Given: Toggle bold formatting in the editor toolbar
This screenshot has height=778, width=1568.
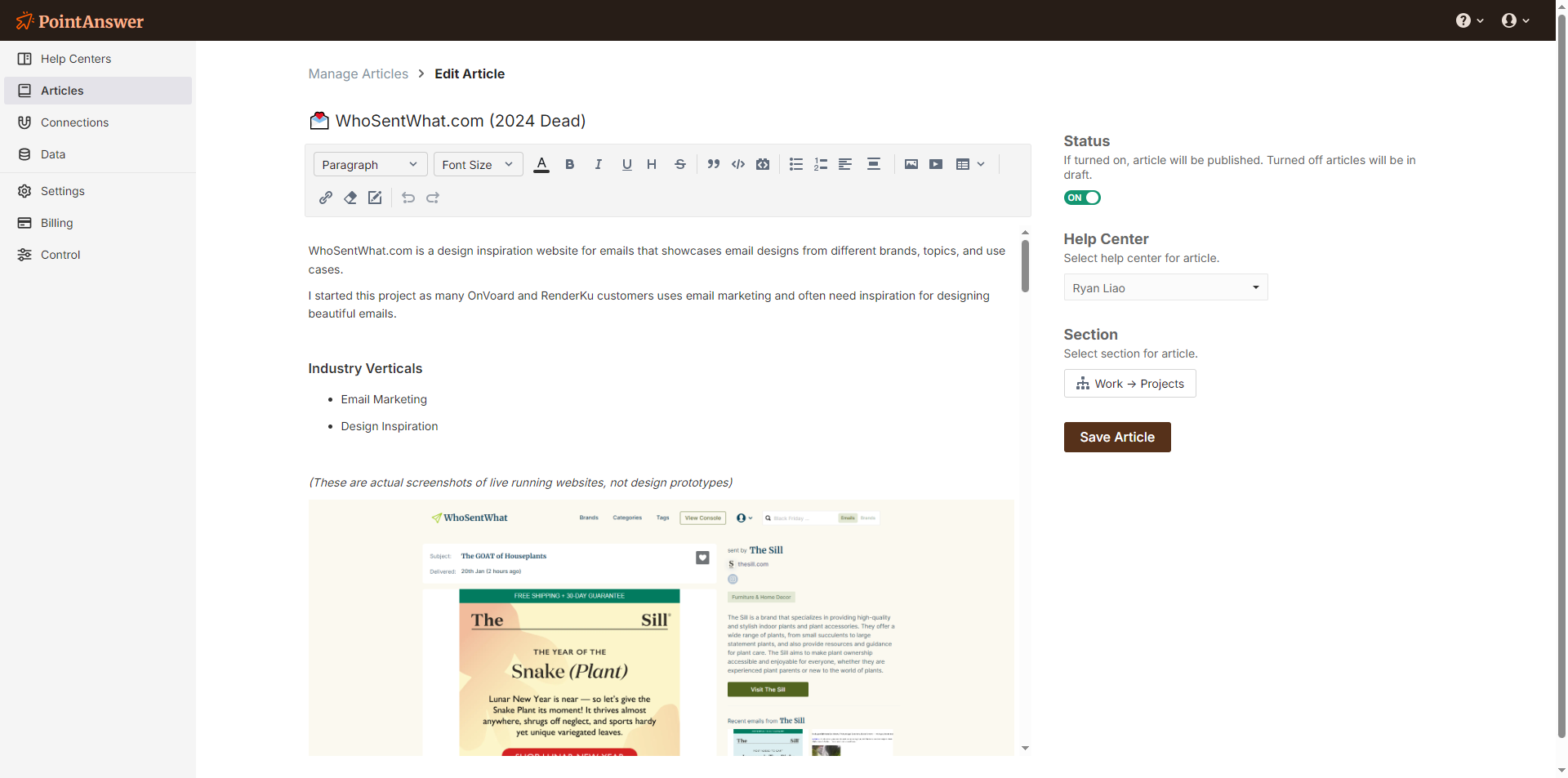Looking at the screenshot, I should pyautogui.click(x=570, y=164).
